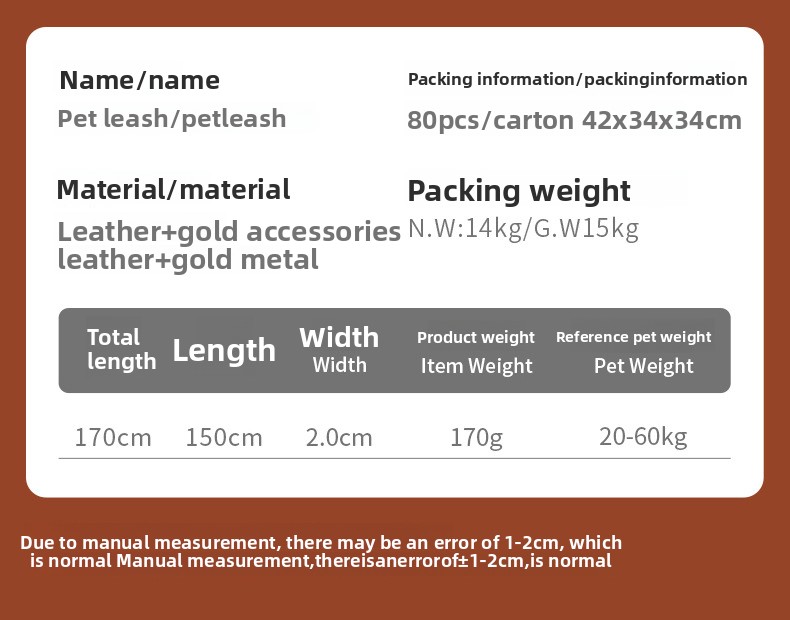This screenshot has height=620, width=790.
Task: Click the Packing weight heading
Action: [518, 191]
